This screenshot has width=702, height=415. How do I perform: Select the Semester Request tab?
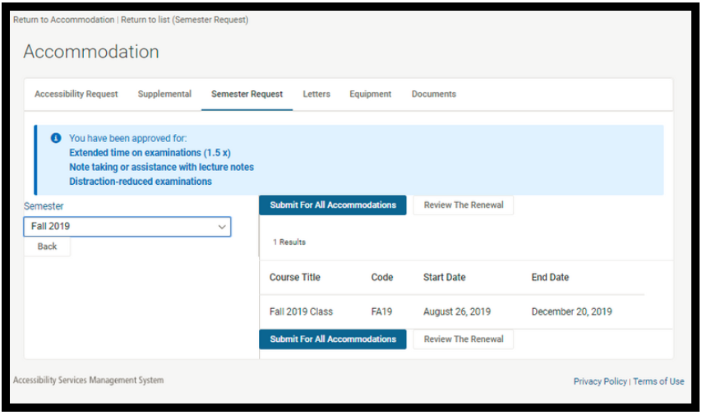click(246, 94)
